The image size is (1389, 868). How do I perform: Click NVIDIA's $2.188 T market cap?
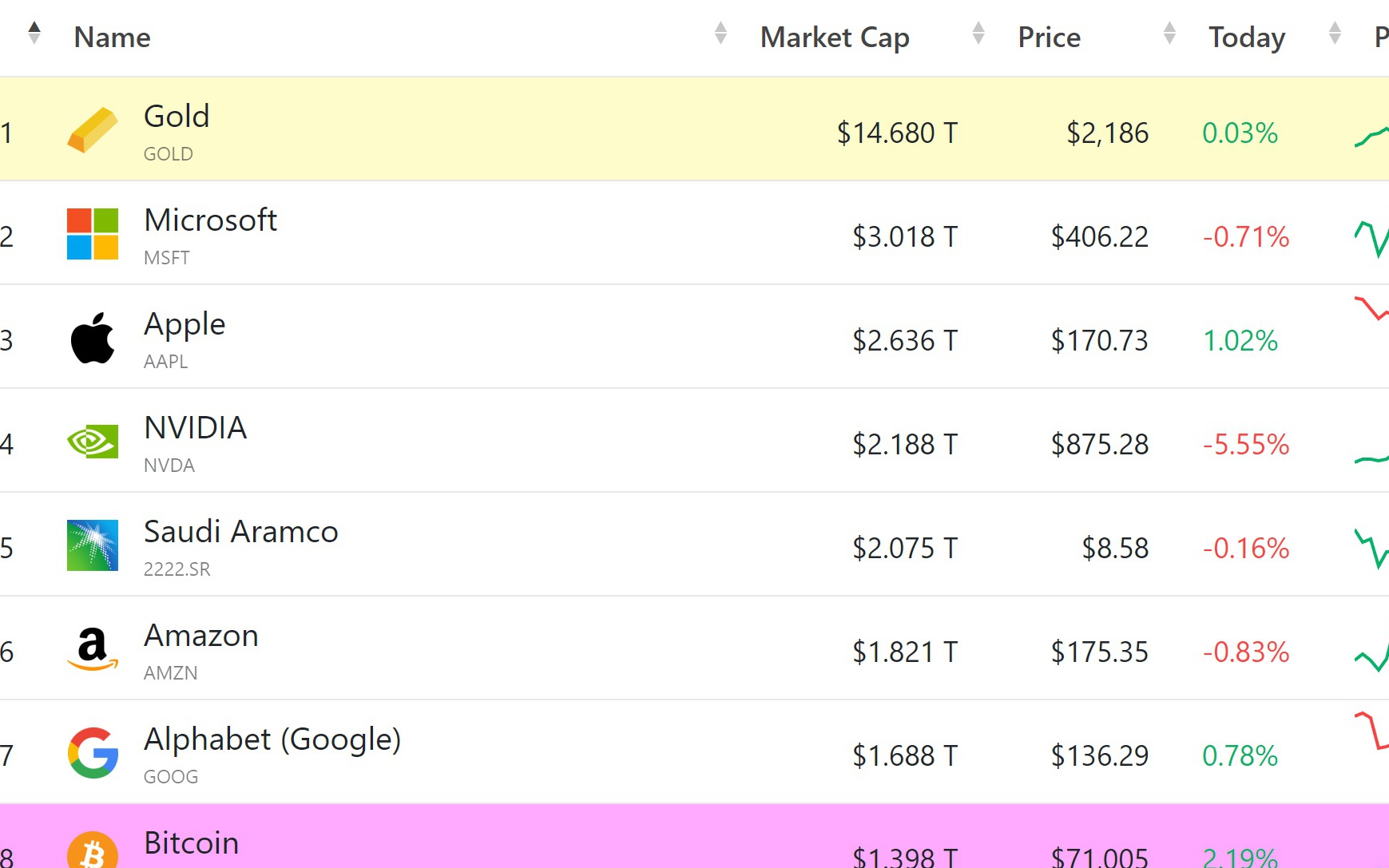click(x=905, y=445)
